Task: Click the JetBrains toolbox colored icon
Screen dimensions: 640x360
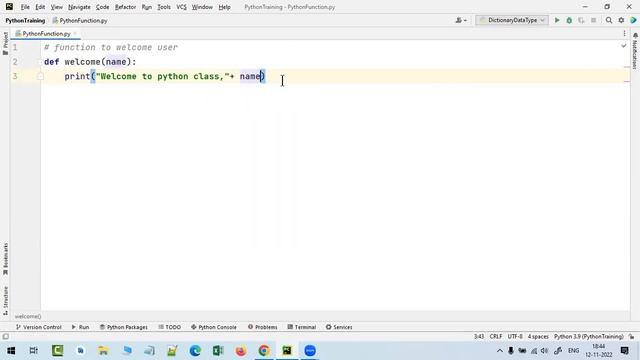Action: (633, 20)
